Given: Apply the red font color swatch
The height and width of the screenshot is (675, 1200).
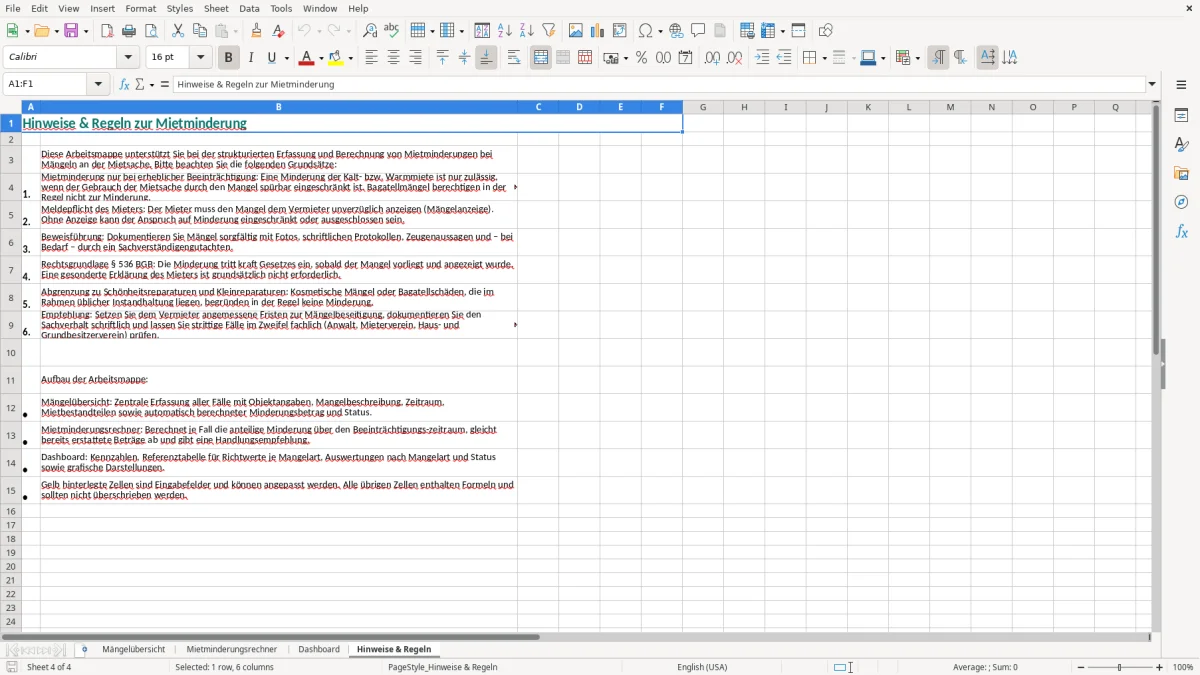Looking at the screenshot, I should [x=307, y=58].
